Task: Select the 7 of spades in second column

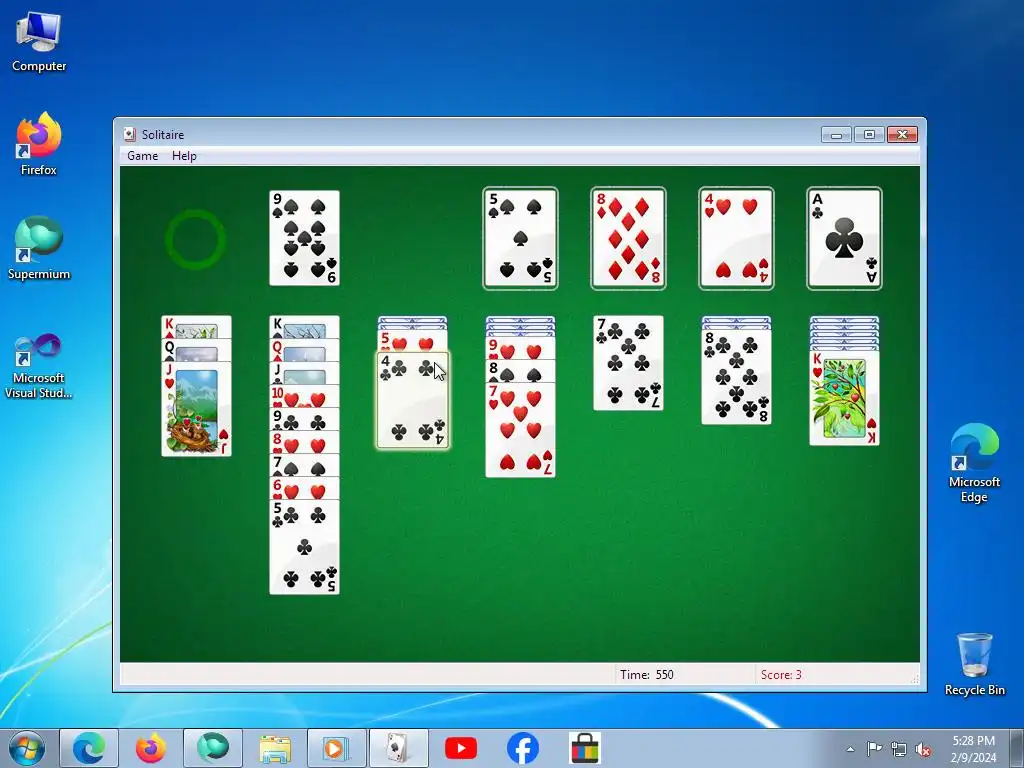Action: coord(304,465)
